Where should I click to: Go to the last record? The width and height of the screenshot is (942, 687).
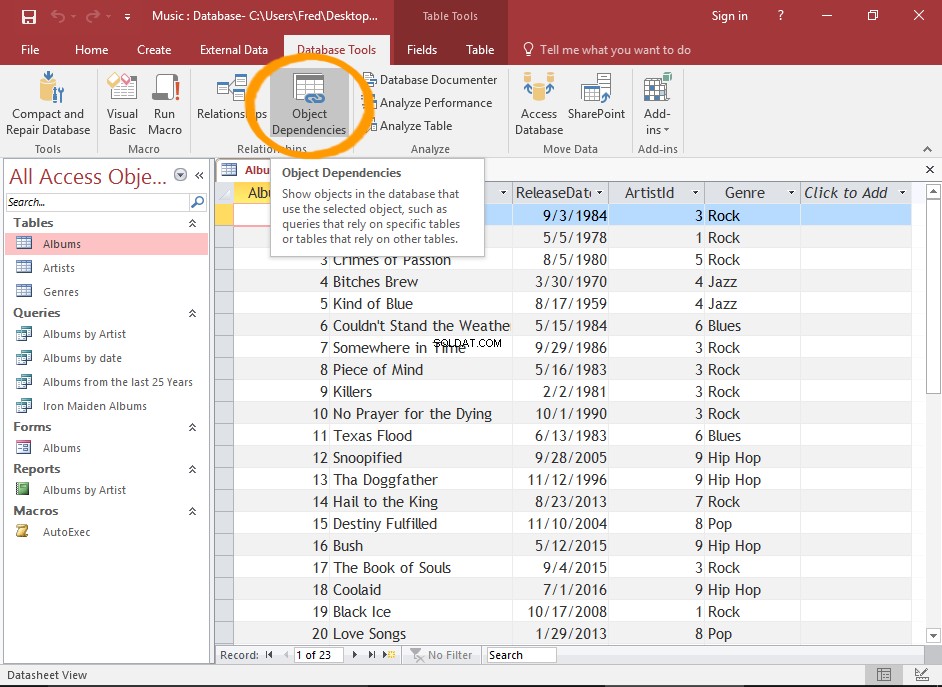pos(372,655)
